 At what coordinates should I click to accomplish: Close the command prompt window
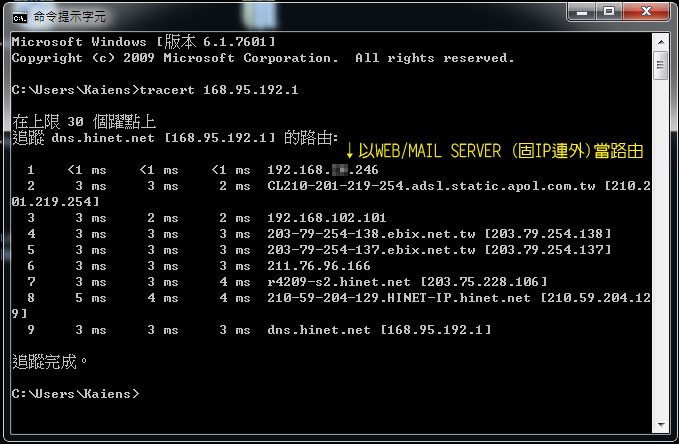click(648, 12)
